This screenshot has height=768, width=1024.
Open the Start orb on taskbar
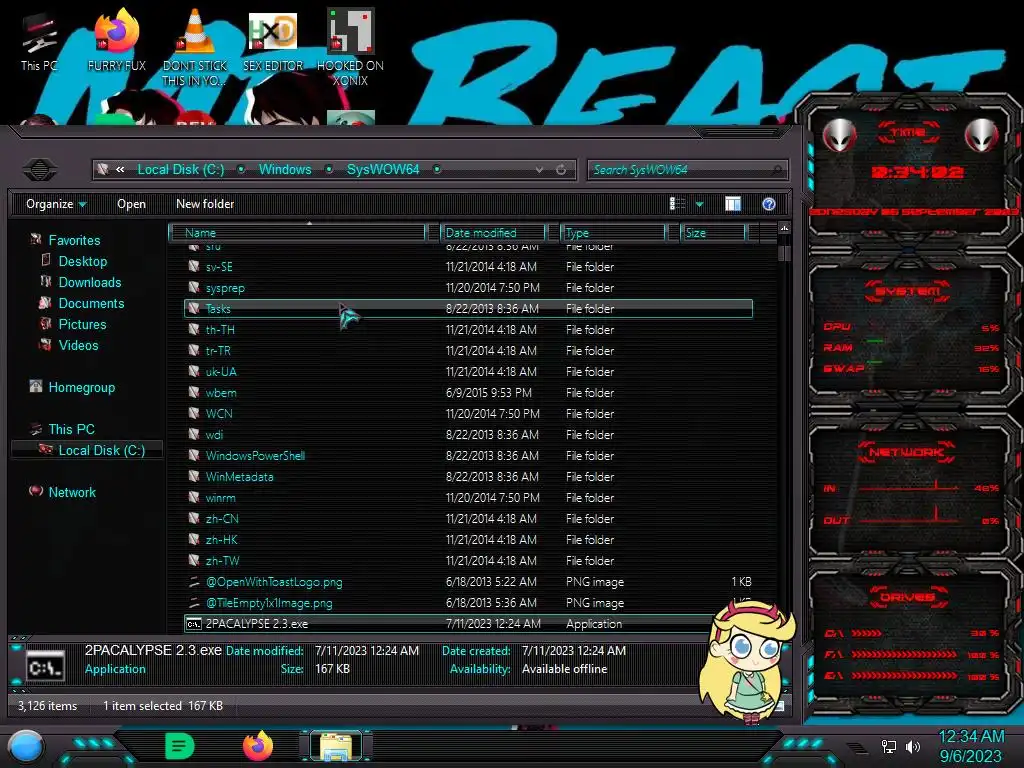[26, 746]
